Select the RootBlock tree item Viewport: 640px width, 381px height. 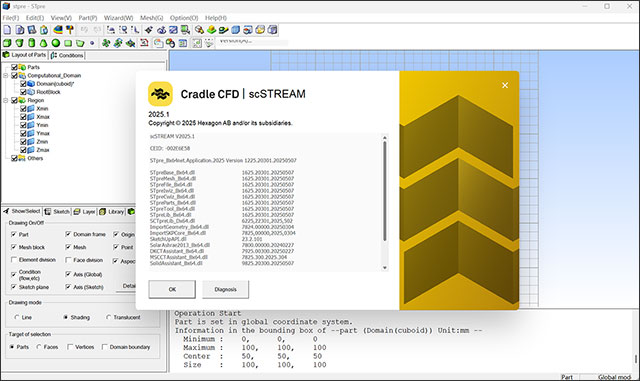click(48, 92)
